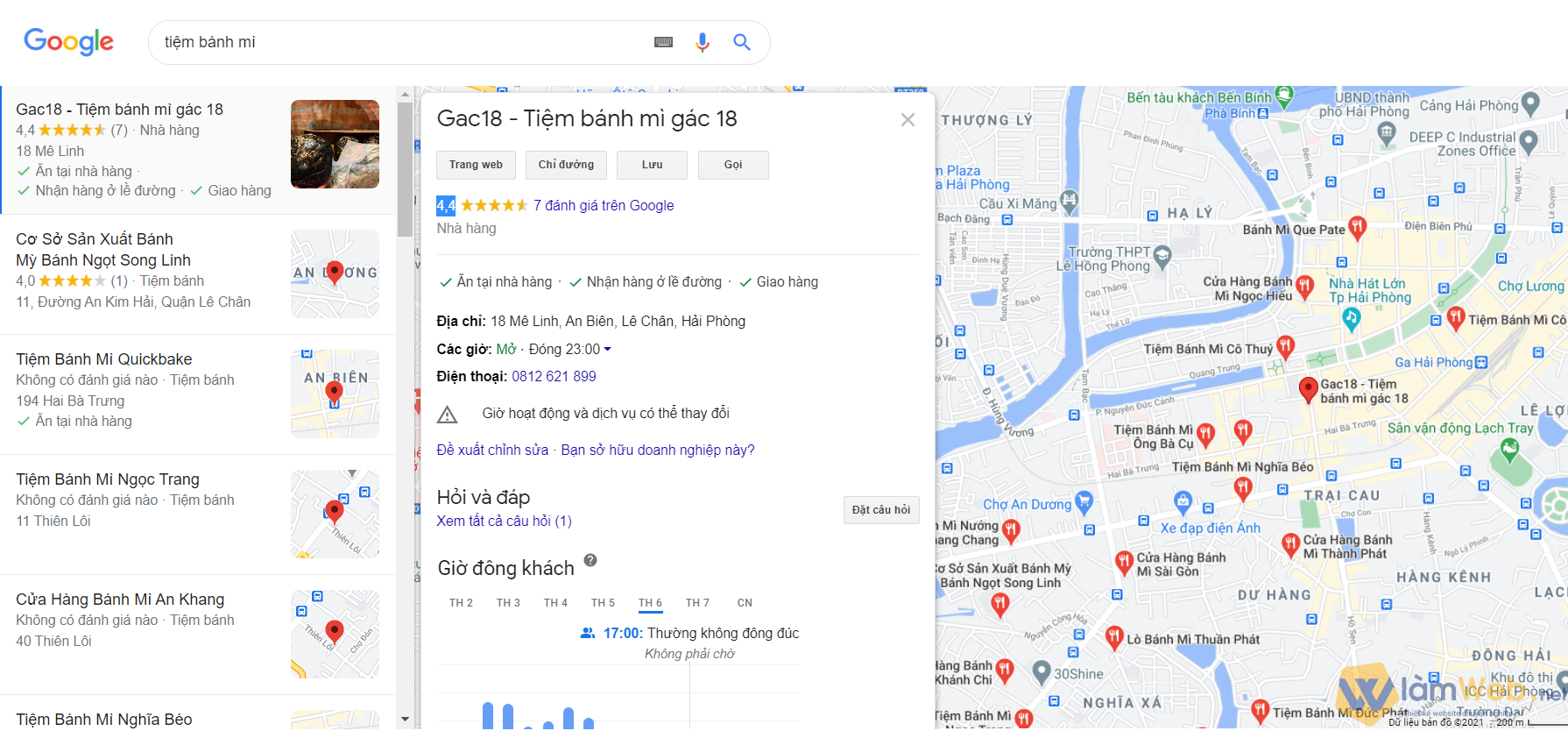
Task: Switch to TH 7 busy-hours tab
Action: click(x=697, y=603)
